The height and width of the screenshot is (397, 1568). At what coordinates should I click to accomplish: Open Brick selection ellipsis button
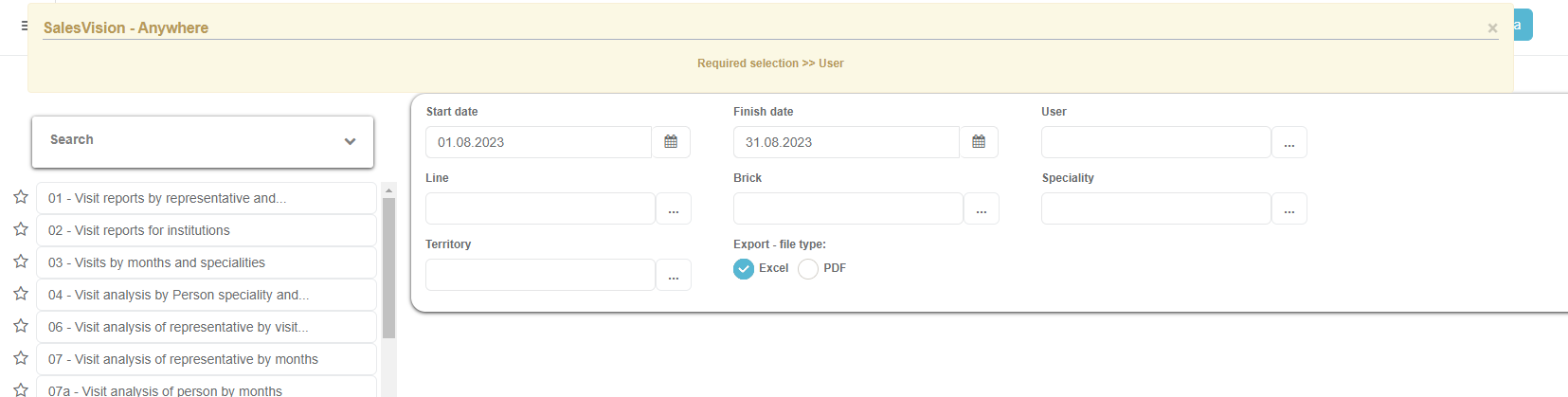(981, 209)
